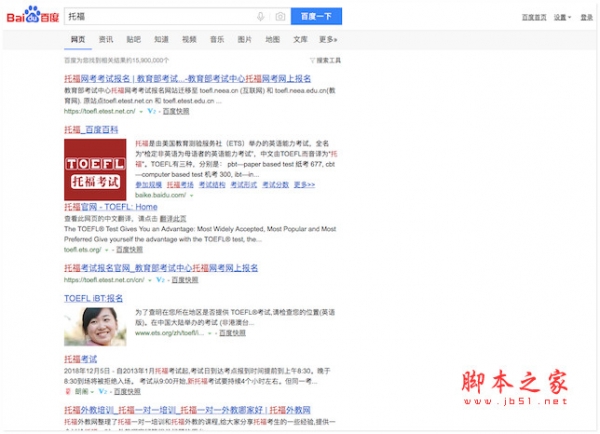
Task: Open result 托福网考考试报名 | 教育部考试
Action: 188,78
